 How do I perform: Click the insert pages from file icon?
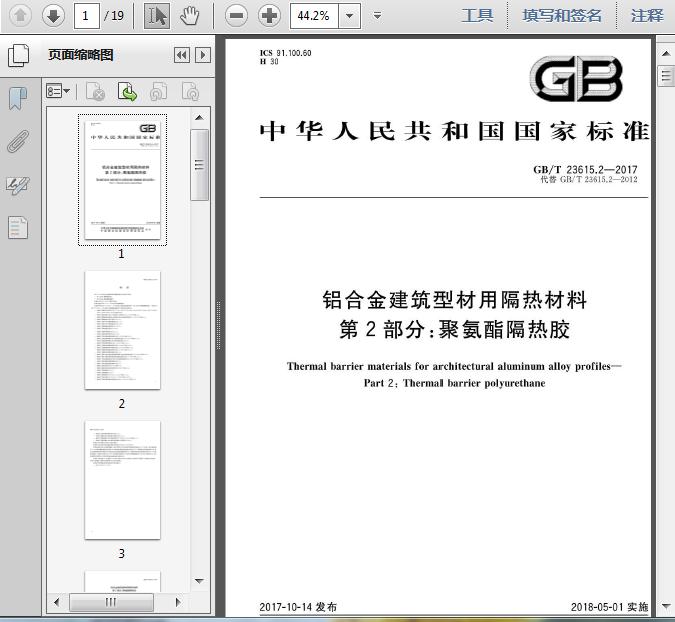[127, 91]
